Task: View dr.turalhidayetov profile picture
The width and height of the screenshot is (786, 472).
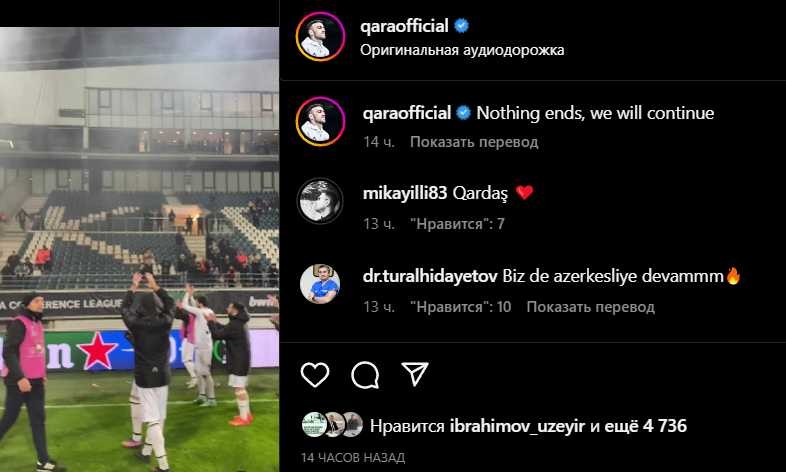Action: click(320, 284)
